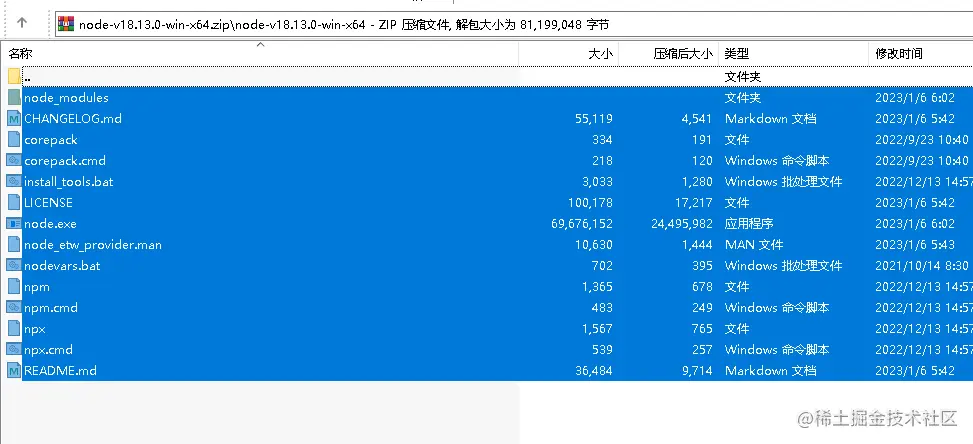Select the npm.cmd file name

point(51,308)
